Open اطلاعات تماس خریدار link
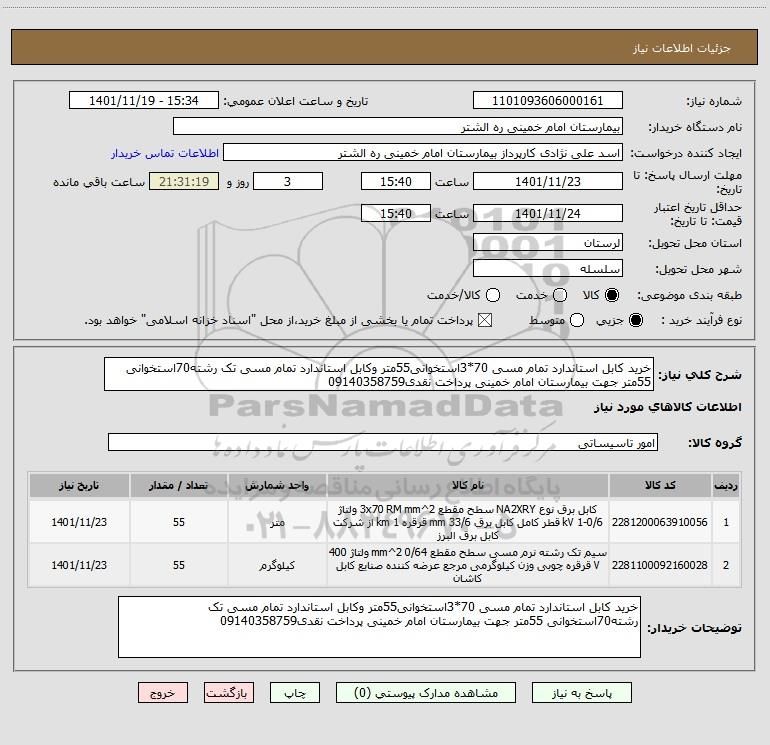 (165, 153)
